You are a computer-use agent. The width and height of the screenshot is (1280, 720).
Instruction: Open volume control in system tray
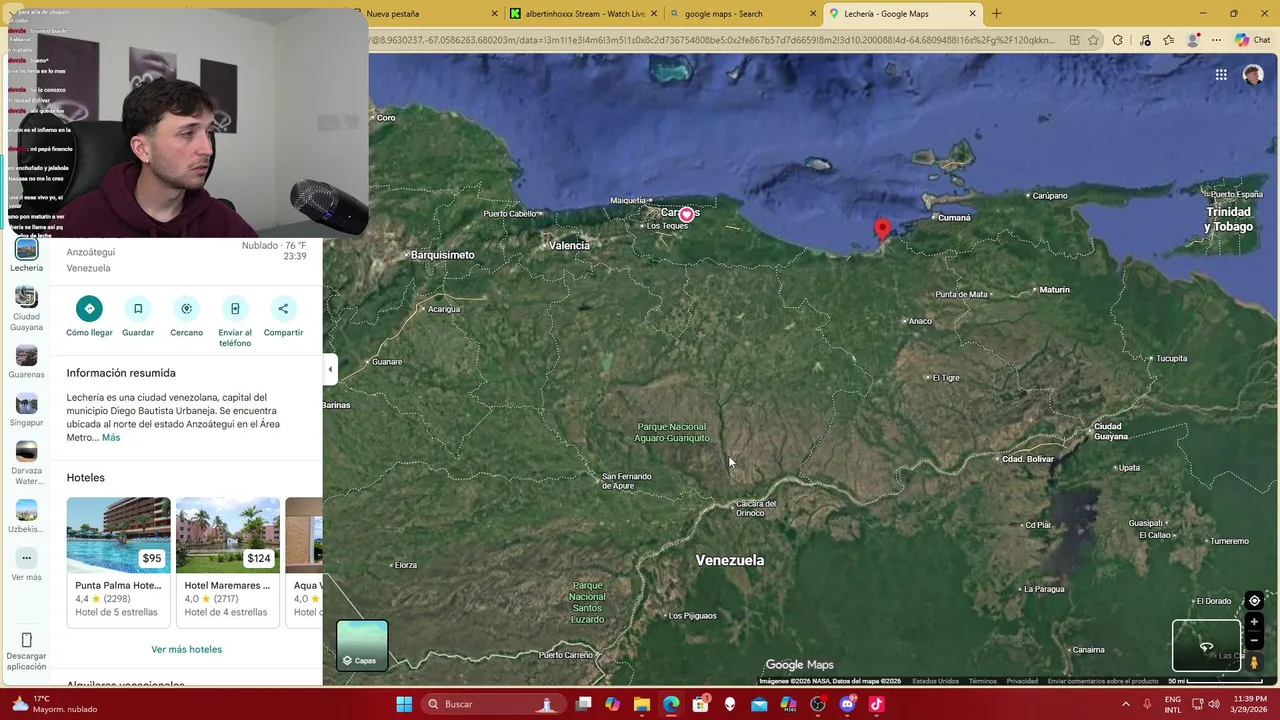[x=1214, y=704]
